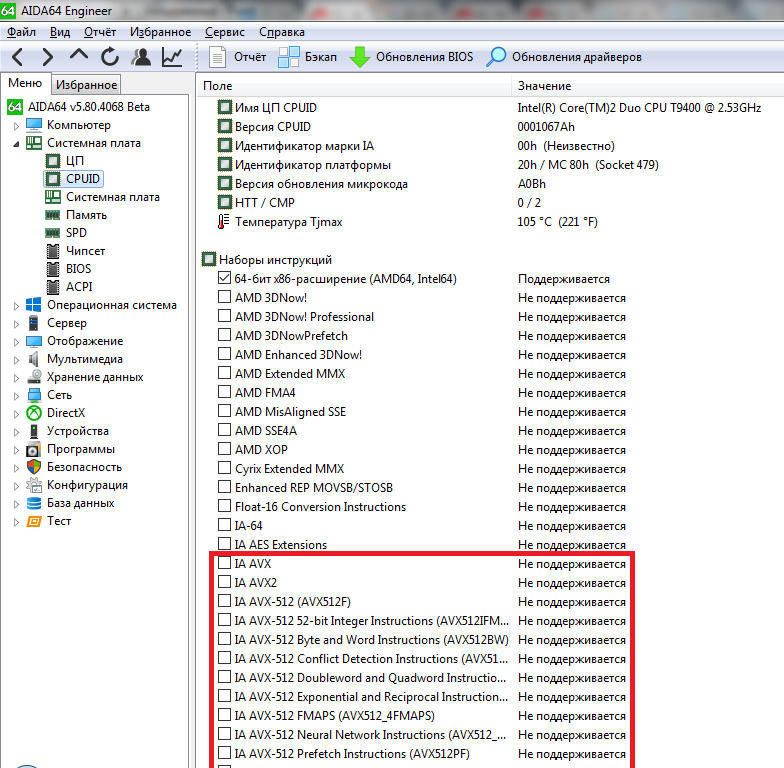Switch to the Меню tab
The height and width of the screenshot is (768, 784).
point(25,83)
